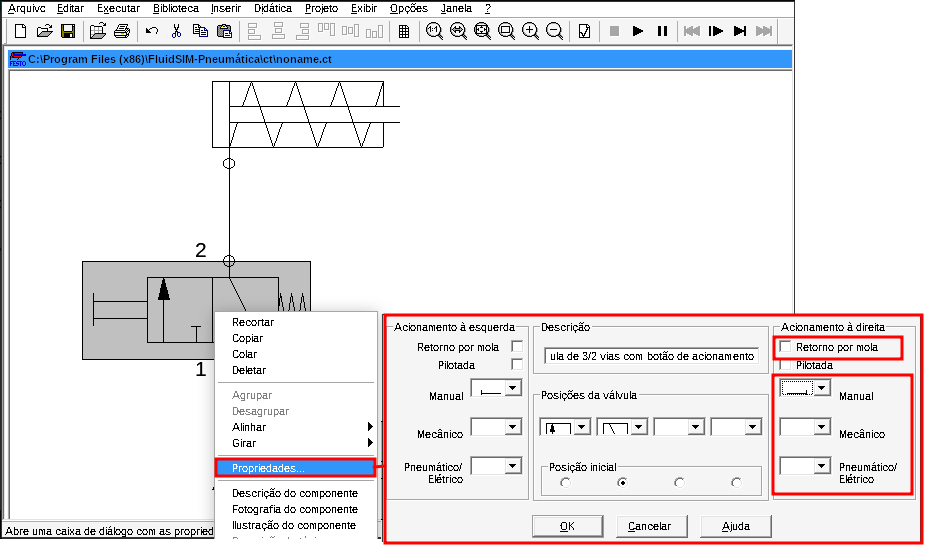Choose Fotografia do componente

(296, 509)
